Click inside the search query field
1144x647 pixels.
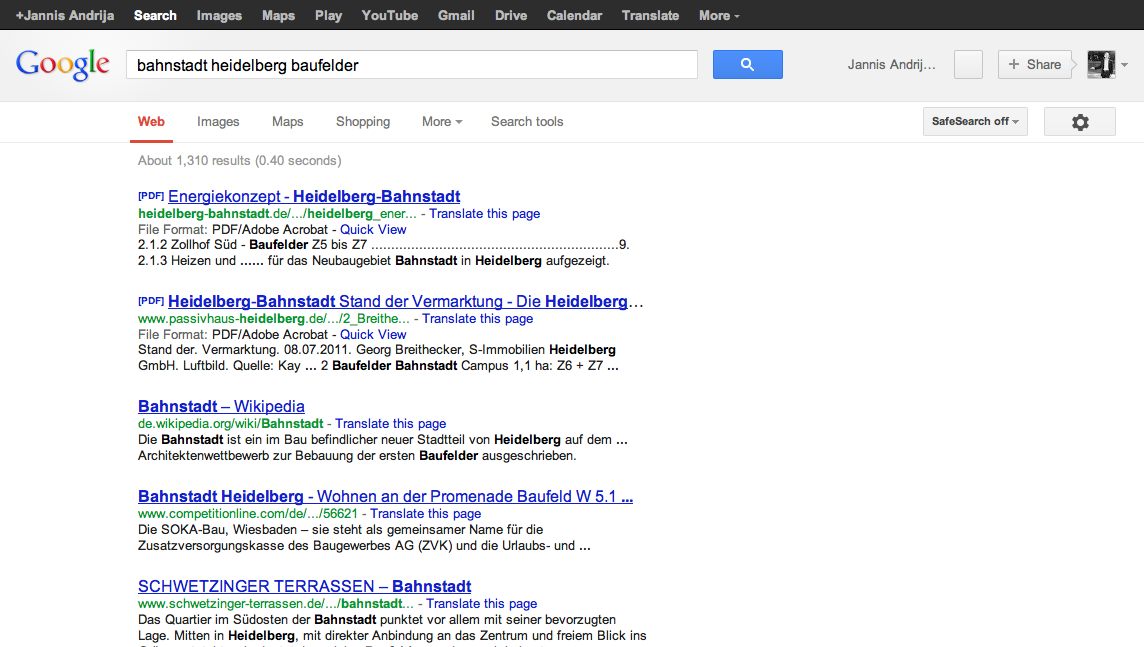pos(411,65)
